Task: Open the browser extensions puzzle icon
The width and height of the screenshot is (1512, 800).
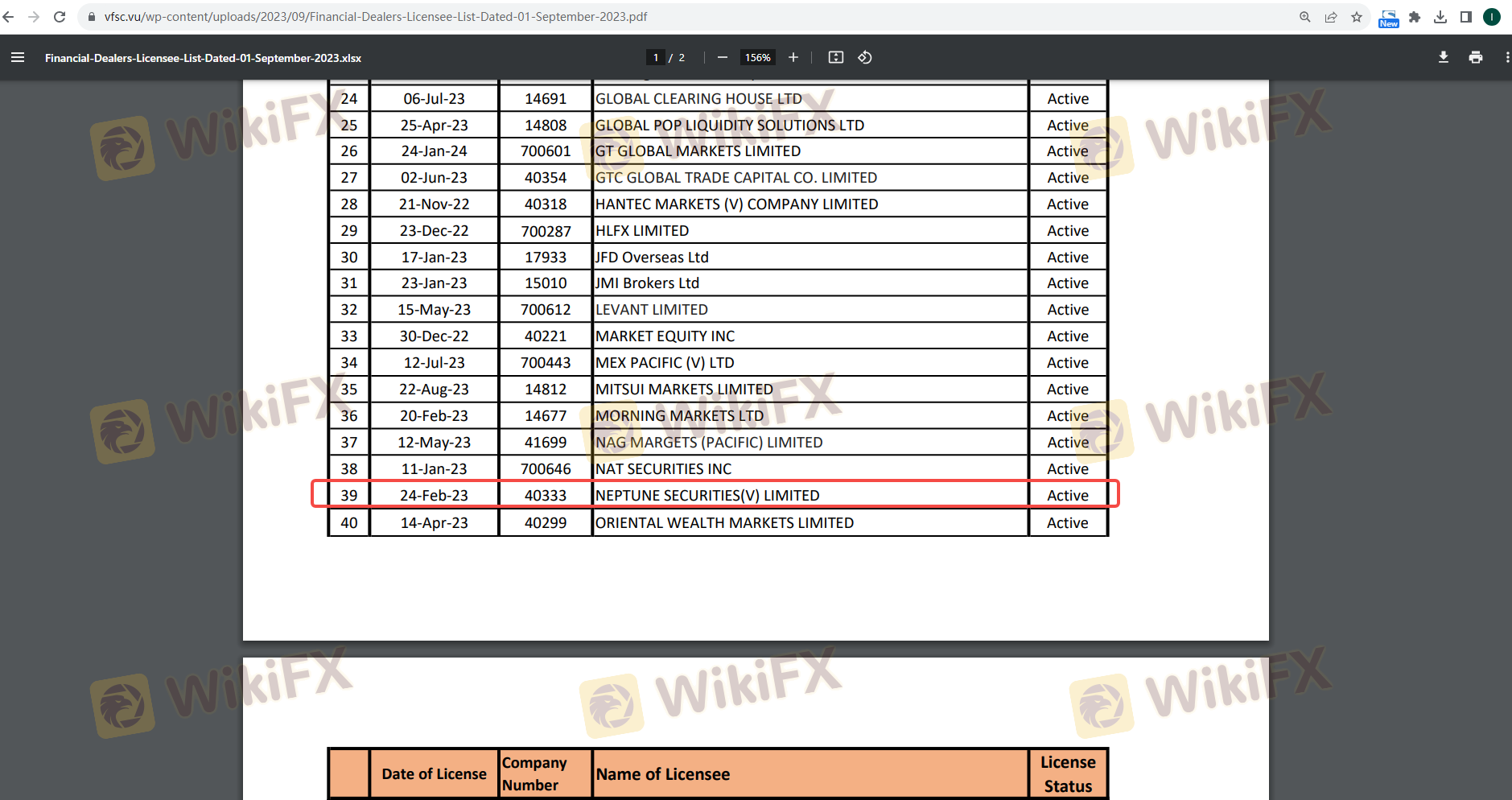Action: (x=1415, y=17)
